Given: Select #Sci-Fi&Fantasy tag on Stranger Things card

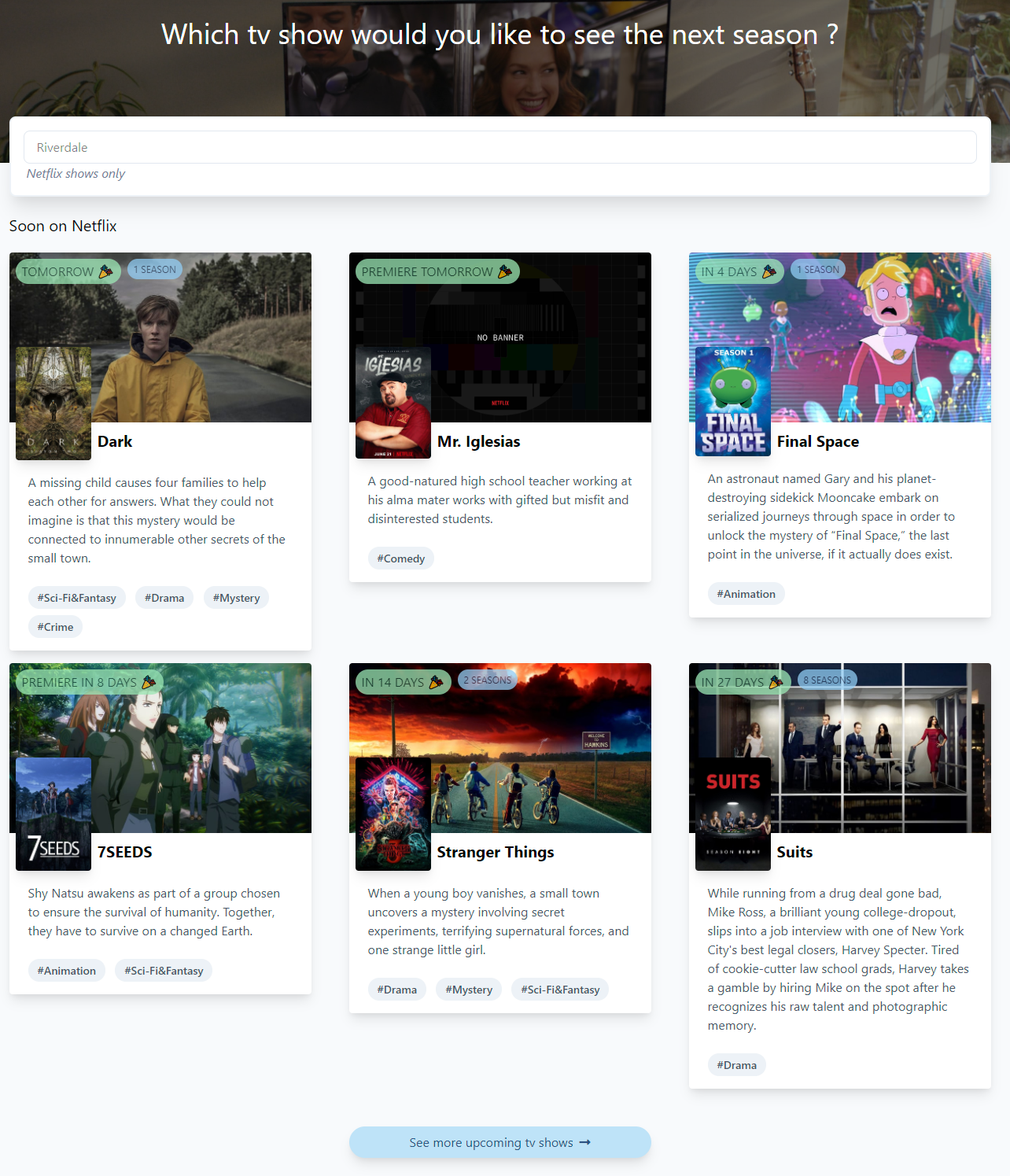Looking at the screenshot, I should [560, 990].
